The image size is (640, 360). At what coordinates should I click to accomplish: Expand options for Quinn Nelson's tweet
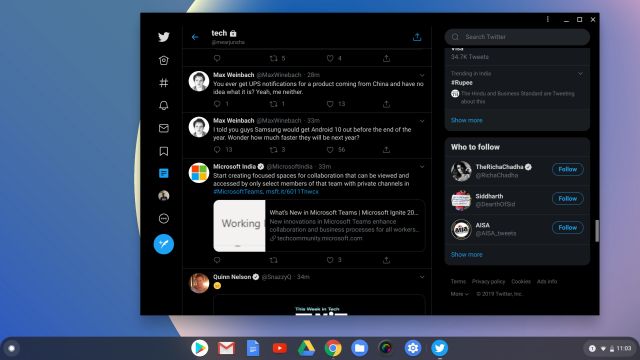point(422,277)
